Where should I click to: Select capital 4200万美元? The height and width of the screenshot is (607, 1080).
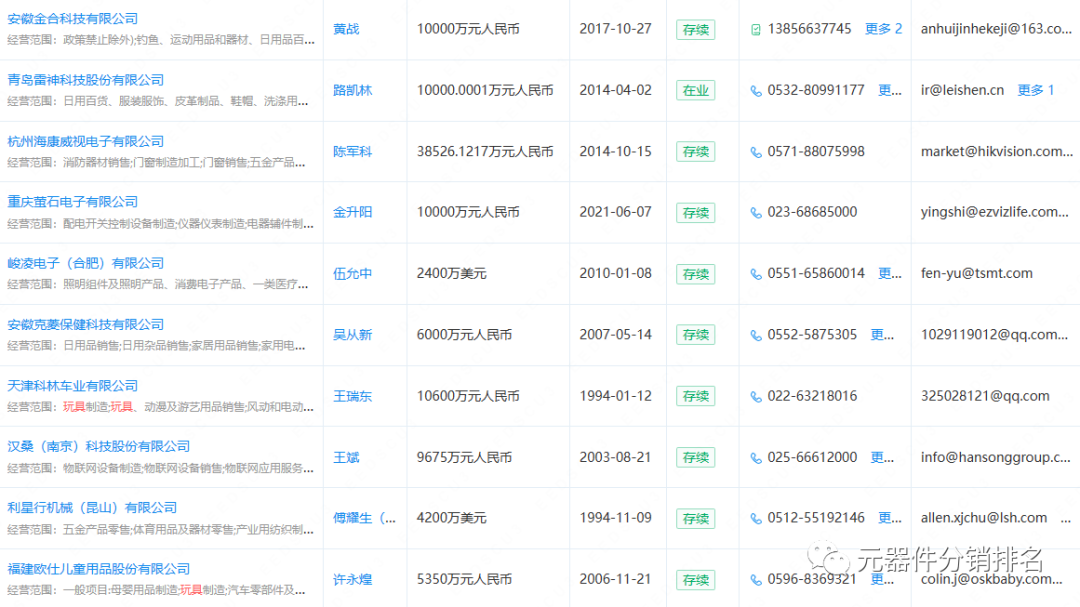click(451, 518)
